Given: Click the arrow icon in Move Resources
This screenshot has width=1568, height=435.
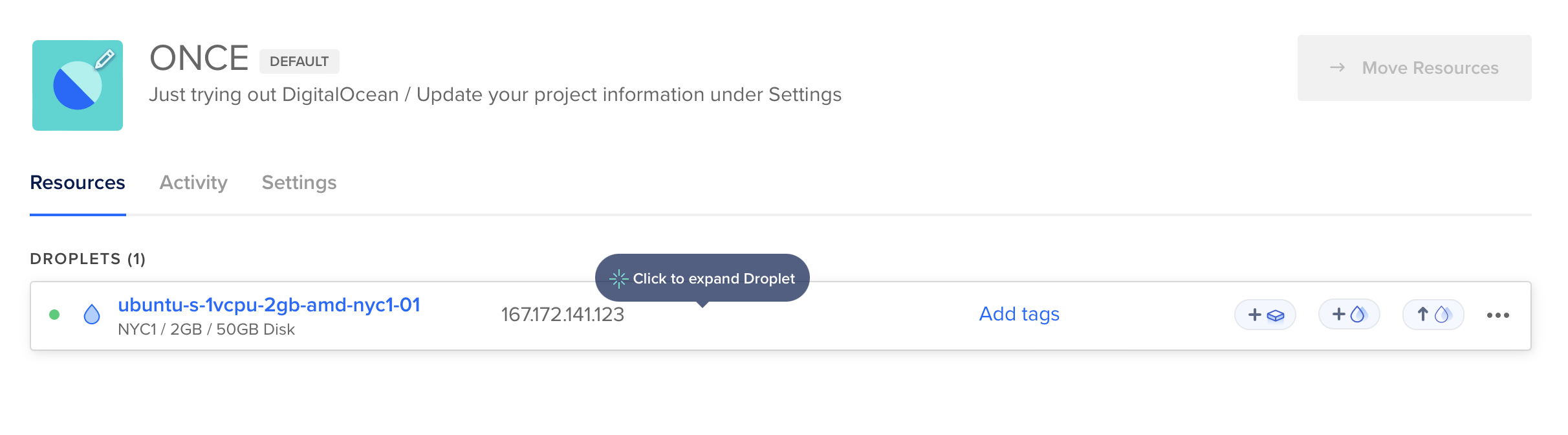Looking at the screenshot, I should click(1337, 68).
